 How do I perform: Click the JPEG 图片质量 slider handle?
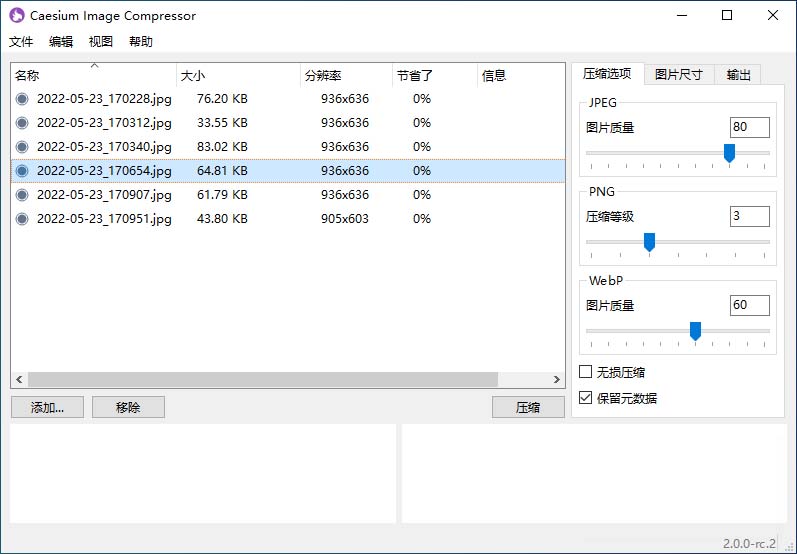tap(729, 153)
